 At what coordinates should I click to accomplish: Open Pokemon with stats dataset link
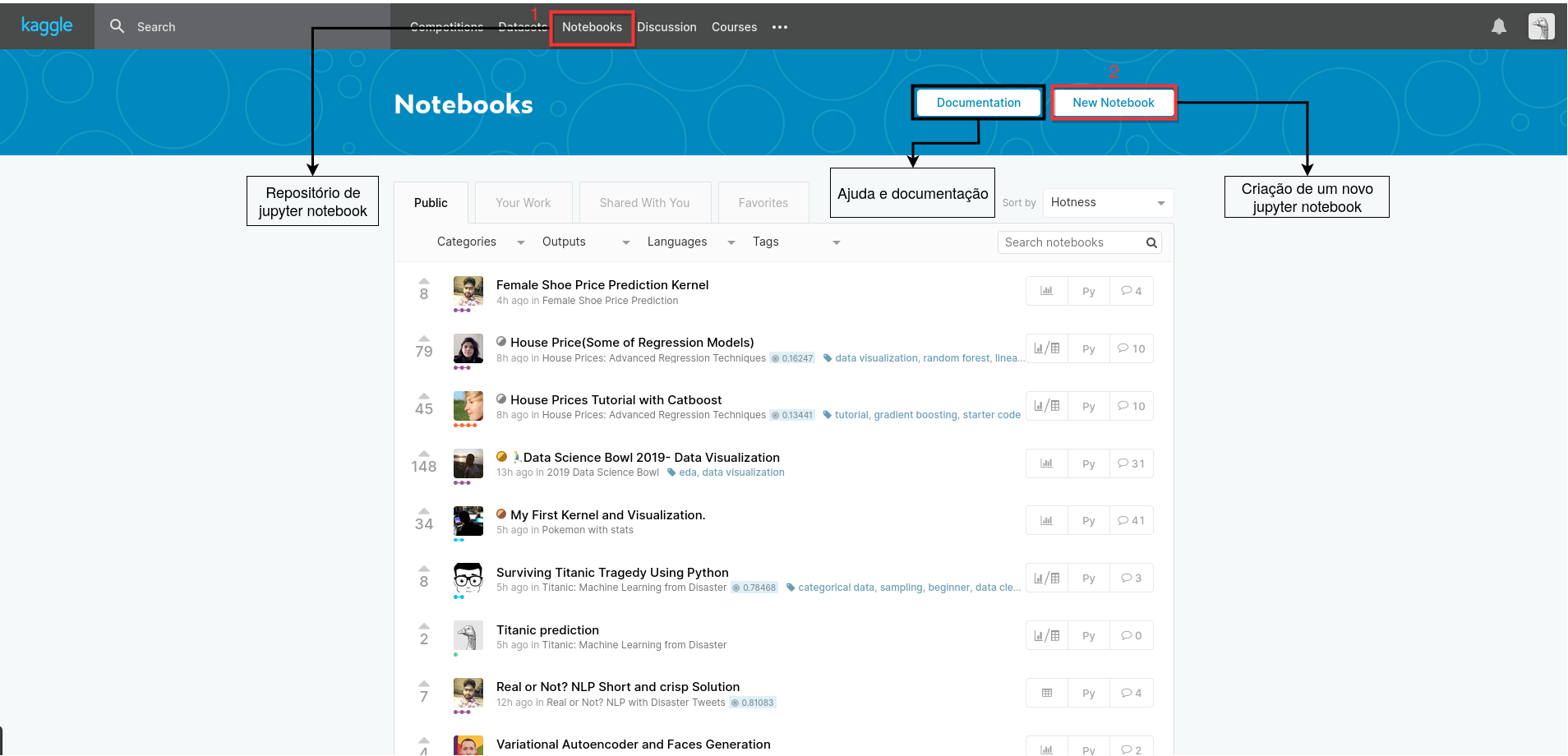click(x=588, y=530)
